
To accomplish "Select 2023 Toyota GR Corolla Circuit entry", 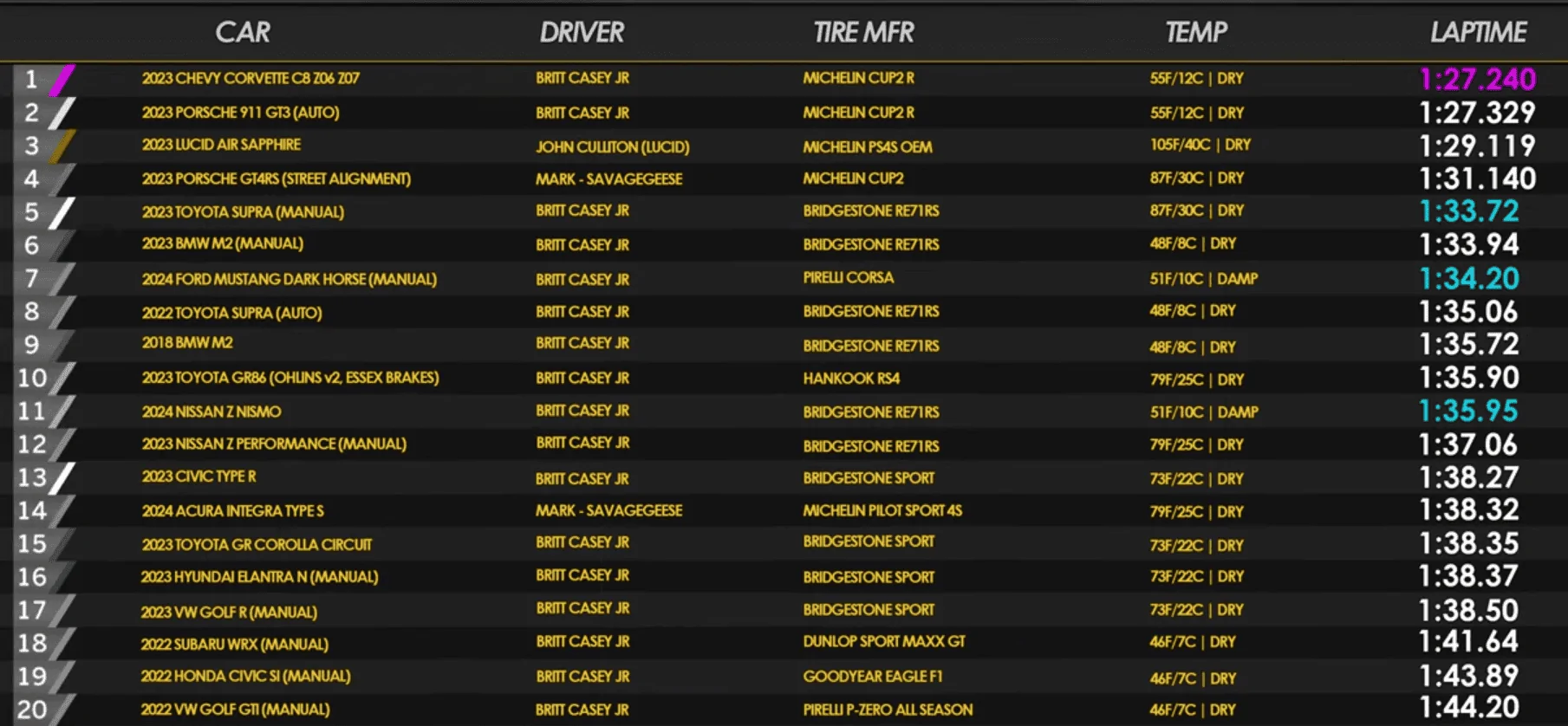I will pos(257,545).
